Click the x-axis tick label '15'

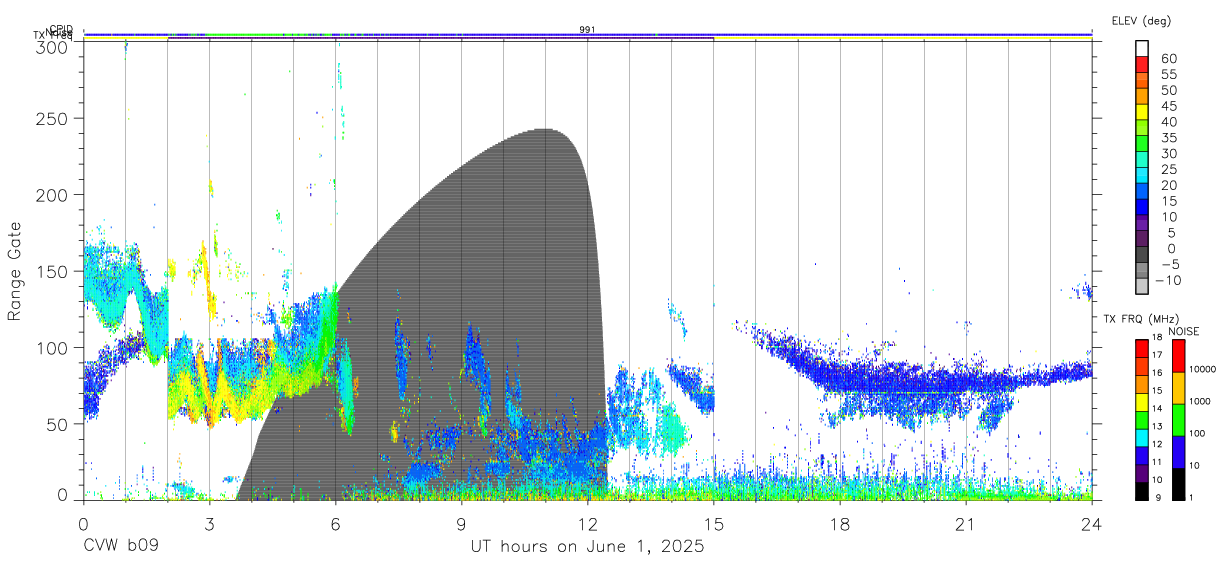coord(714,524)
